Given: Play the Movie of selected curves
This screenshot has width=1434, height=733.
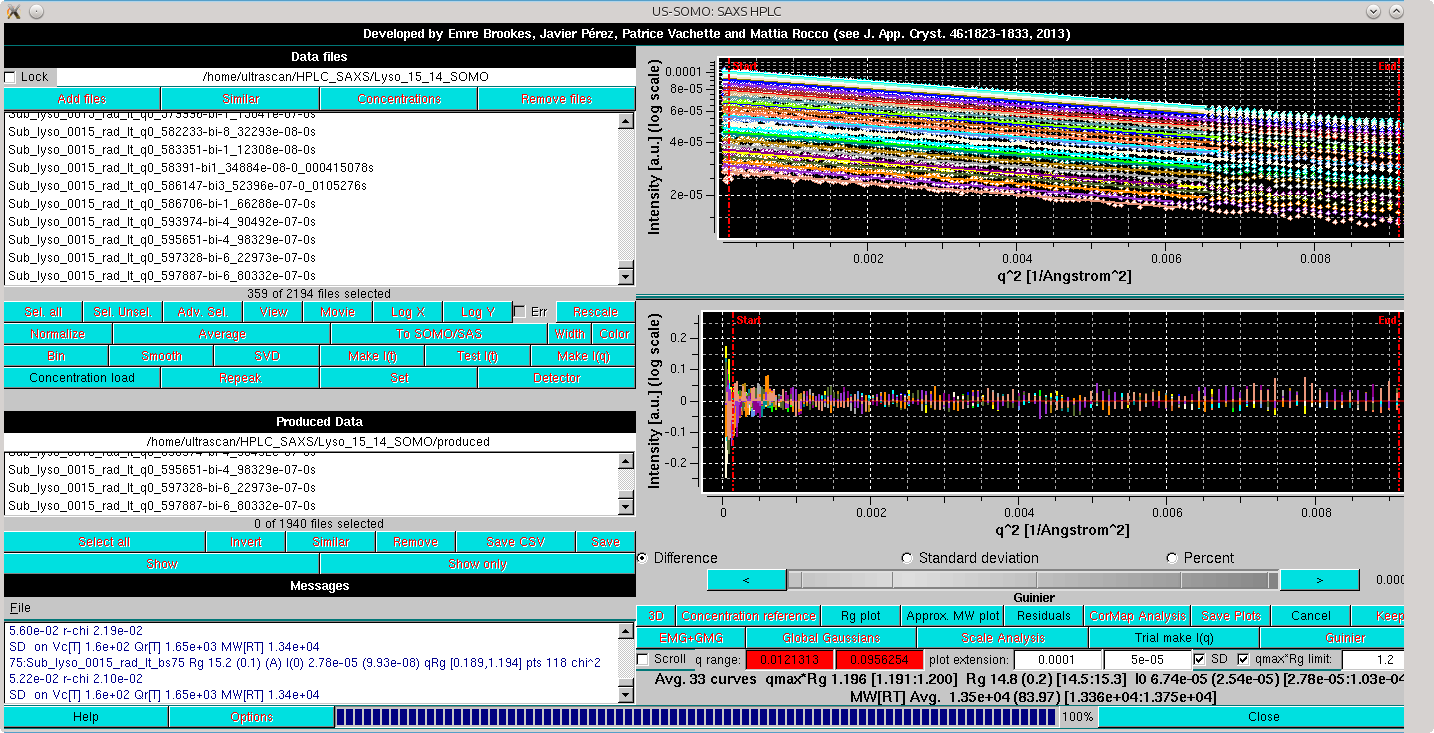Looking at the screenshot, I should coord(337,311).
